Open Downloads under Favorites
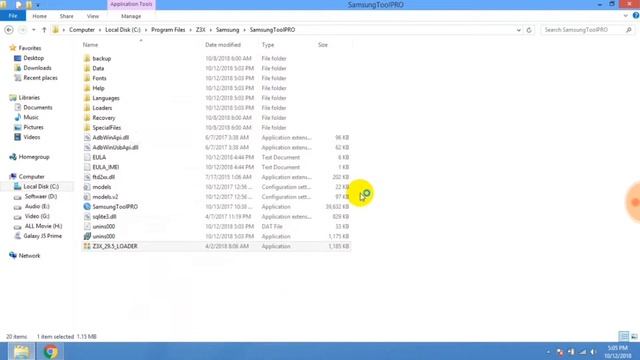The image size is (640, 360). [x=37, y=68]
